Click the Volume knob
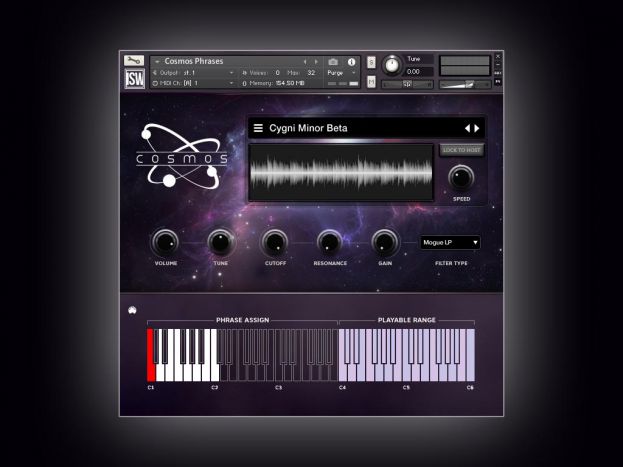The image size is (623, 467). (166, 242)
